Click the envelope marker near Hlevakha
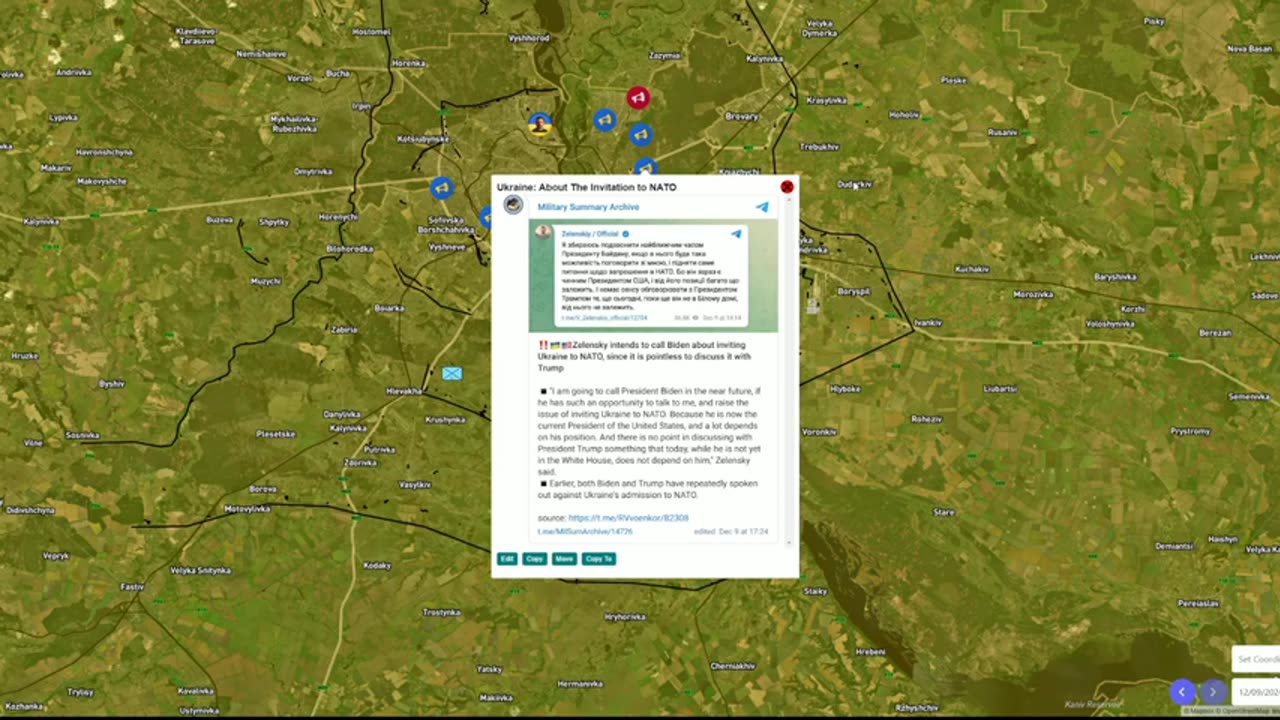Screen dimensions: 1280x720 pos(452,373)
